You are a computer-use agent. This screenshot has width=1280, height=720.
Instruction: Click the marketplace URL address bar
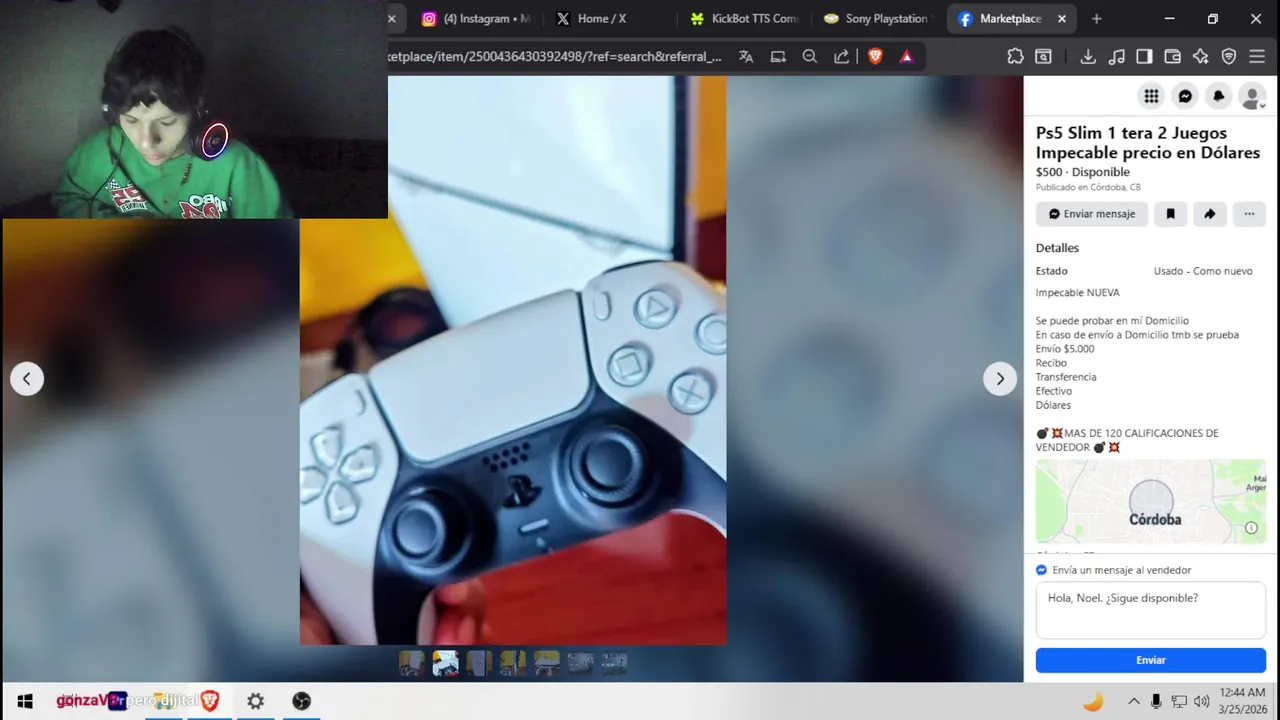(555, 57)
